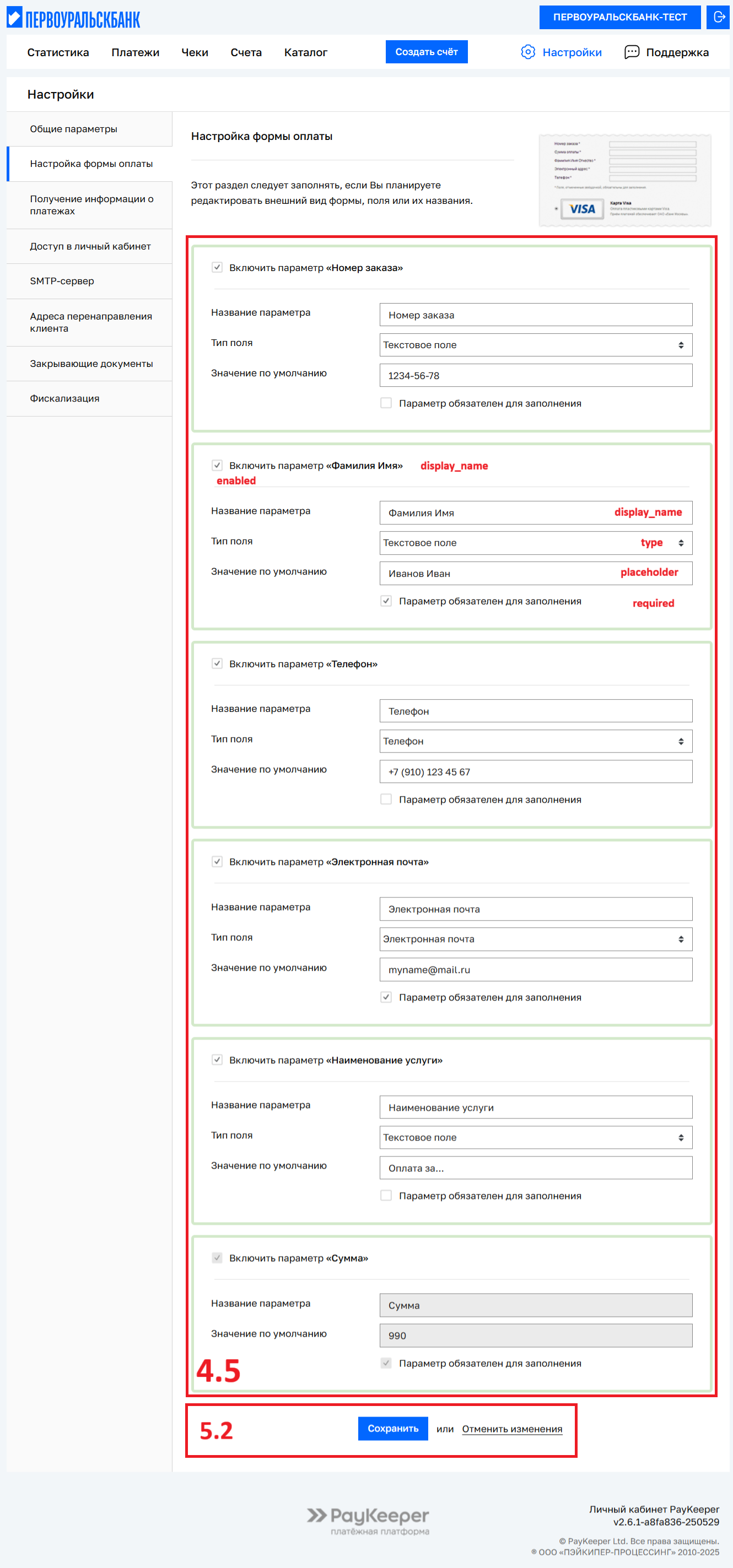Click the Первоуральскбанк logo
The image size is (733, 1568).
73,19
